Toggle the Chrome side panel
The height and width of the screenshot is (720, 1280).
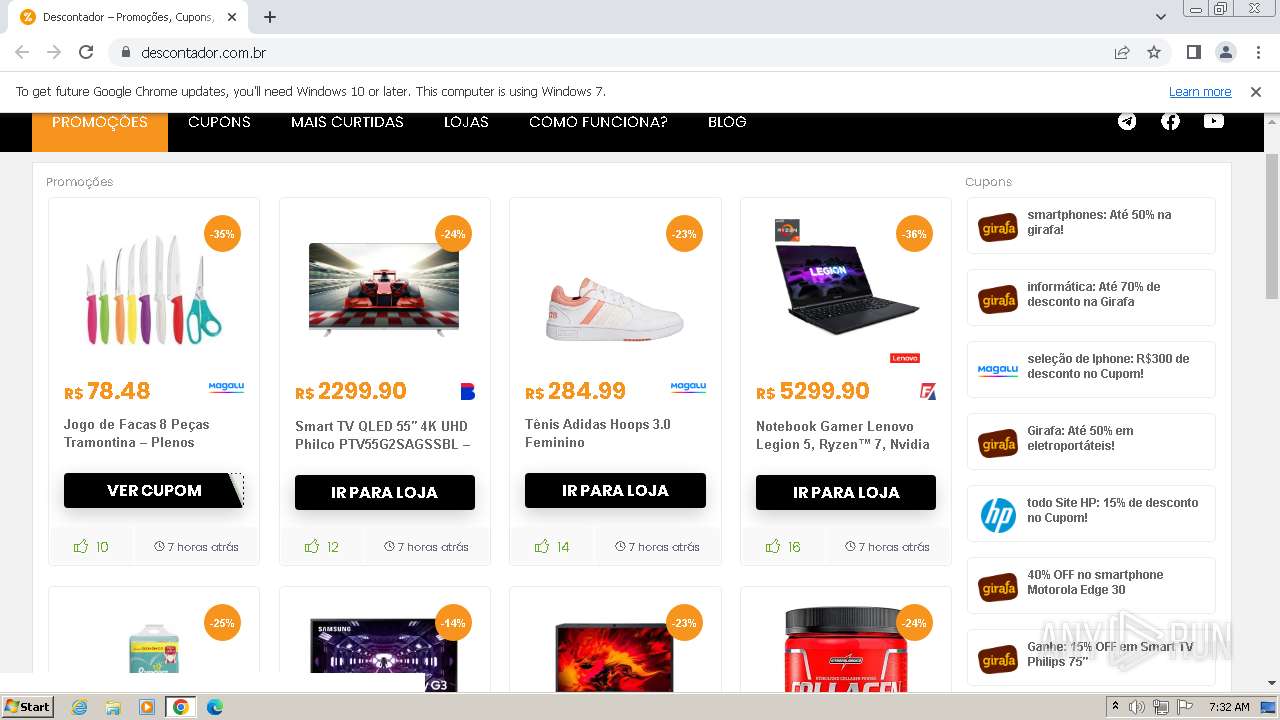click(1193, 52)
